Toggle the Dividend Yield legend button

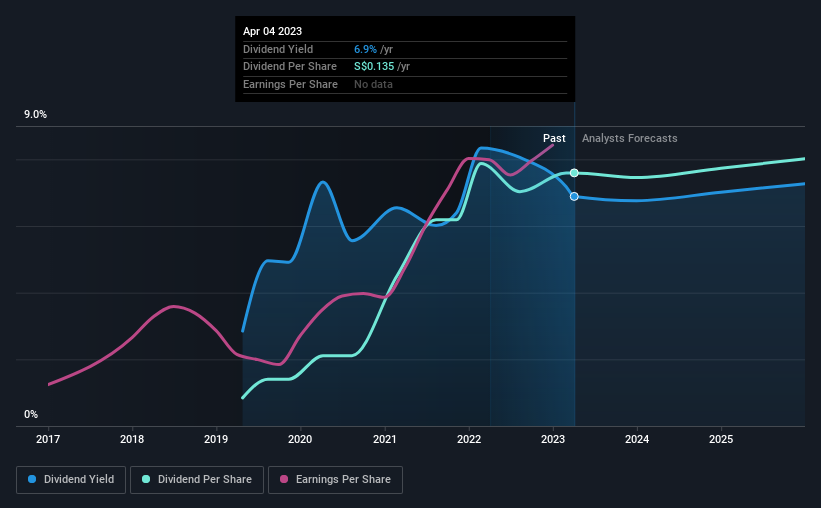tap(71, 480)
